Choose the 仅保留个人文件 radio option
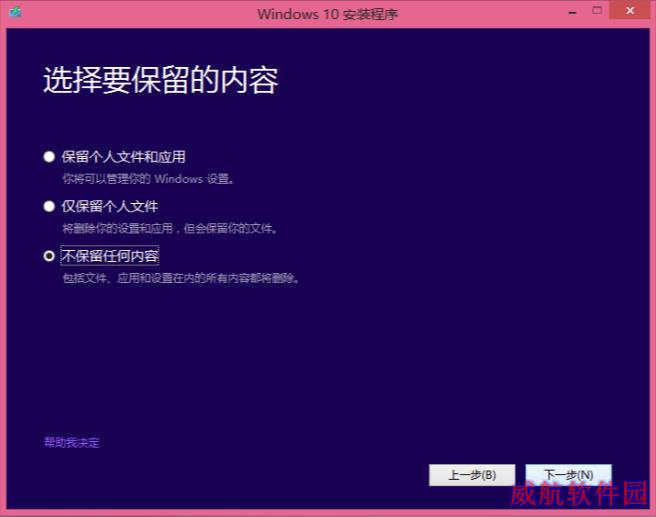The height and width of the screenshot is (517, 656). coord(49,206)
